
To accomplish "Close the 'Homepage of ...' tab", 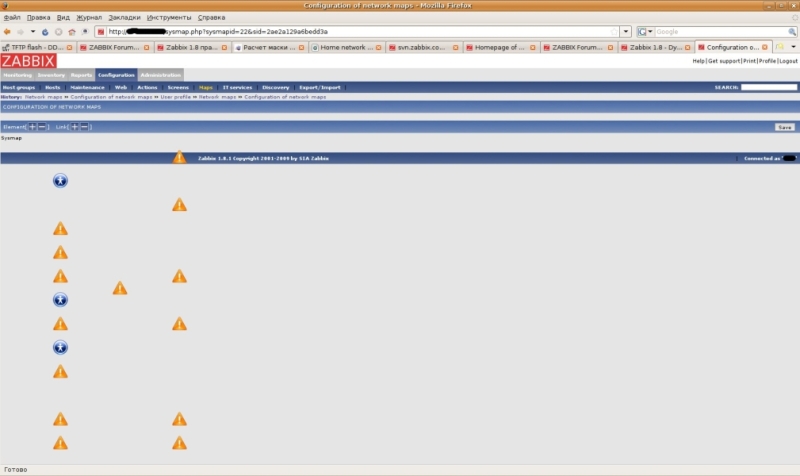I will point(533,47).
